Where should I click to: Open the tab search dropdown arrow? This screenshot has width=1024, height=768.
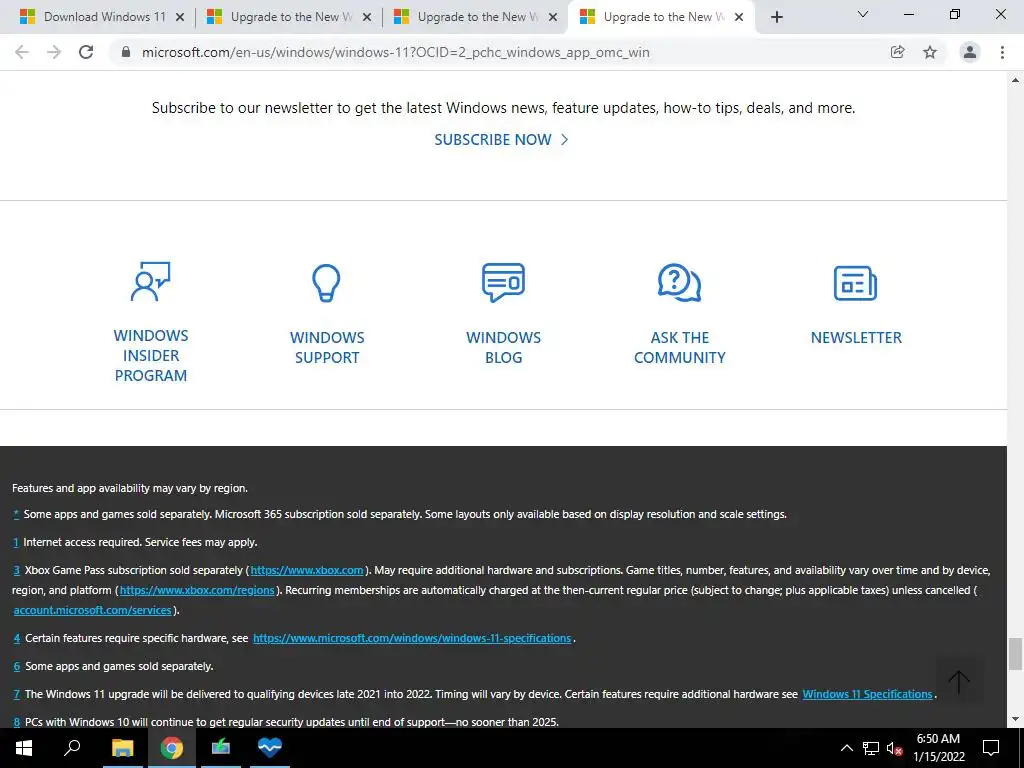[x=863, y=14]
